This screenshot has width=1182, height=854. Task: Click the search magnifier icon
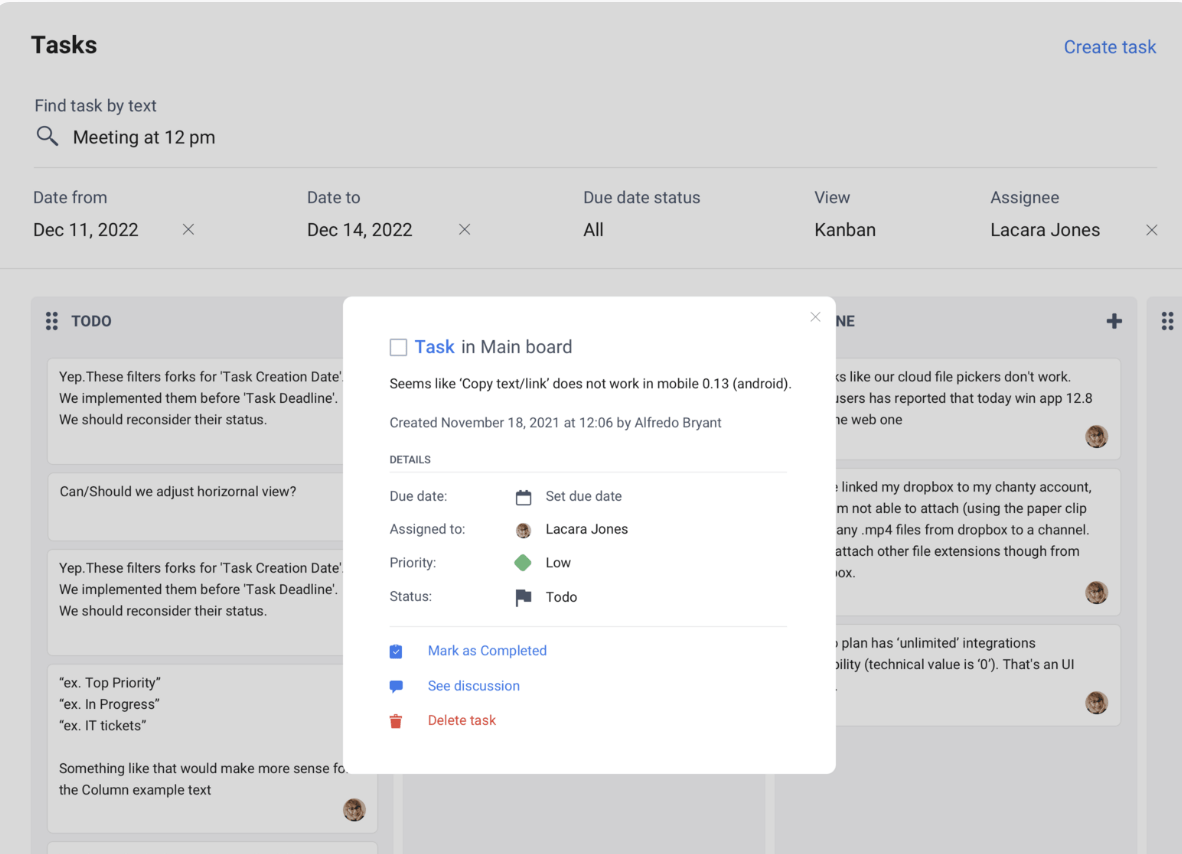click(x=47, y=136)
